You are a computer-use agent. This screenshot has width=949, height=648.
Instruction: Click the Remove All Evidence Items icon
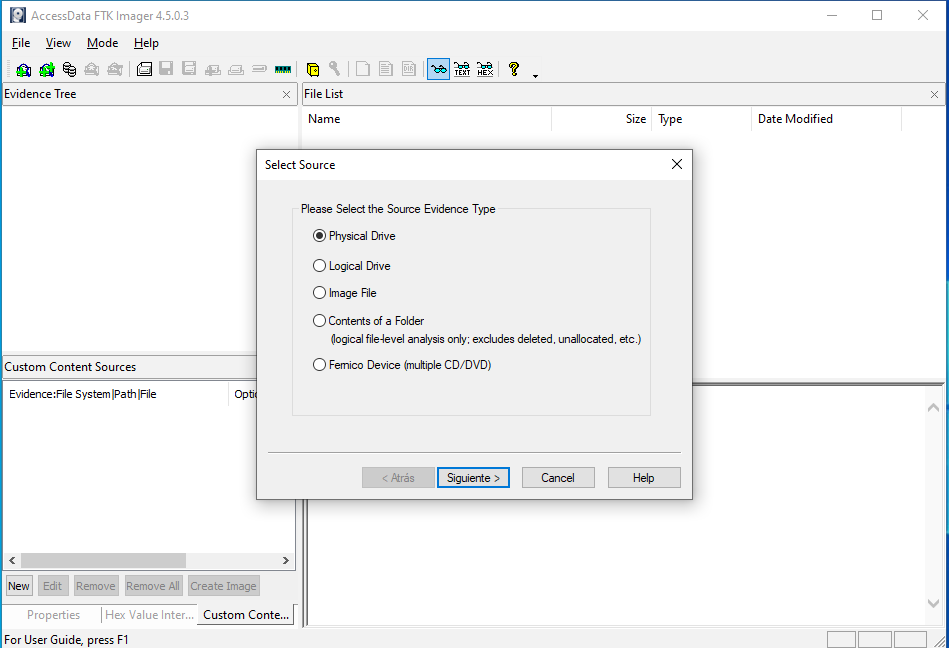pos(115,70)
